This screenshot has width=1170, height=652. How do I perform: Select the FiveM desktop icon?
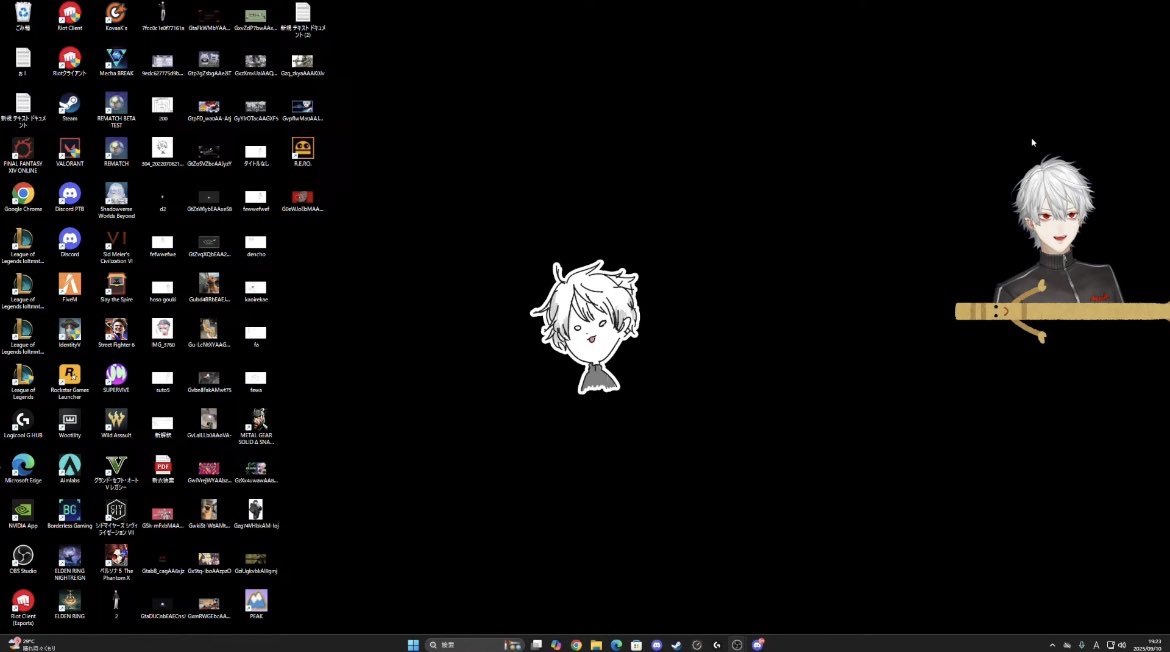coord(69,288)
